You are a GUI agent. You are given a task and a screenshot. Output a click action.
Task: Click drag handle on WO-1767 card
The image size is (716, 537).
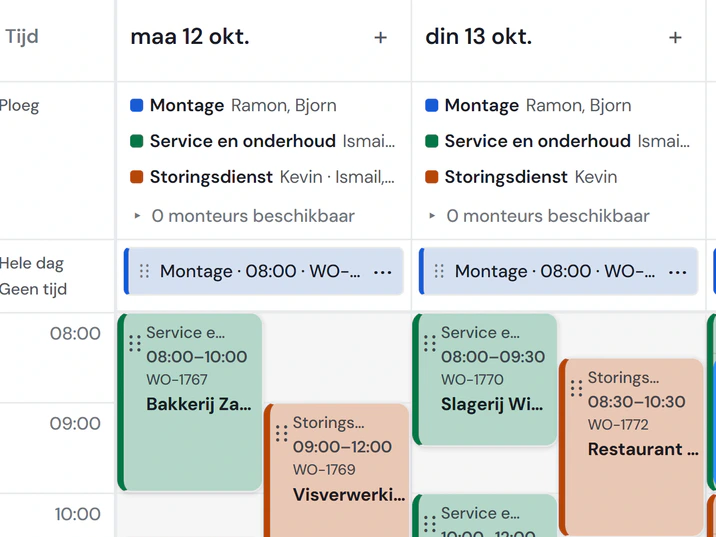135,343
